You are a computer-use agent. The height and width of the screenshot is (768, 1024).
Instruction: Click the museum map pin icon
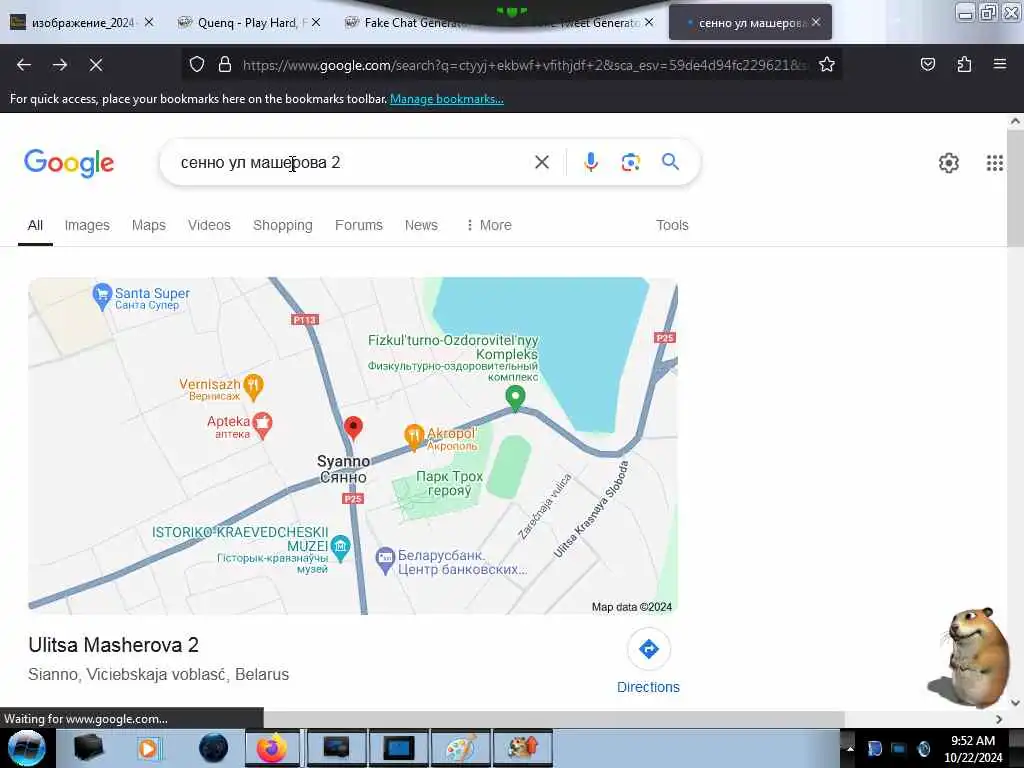[x=340, y=548]
